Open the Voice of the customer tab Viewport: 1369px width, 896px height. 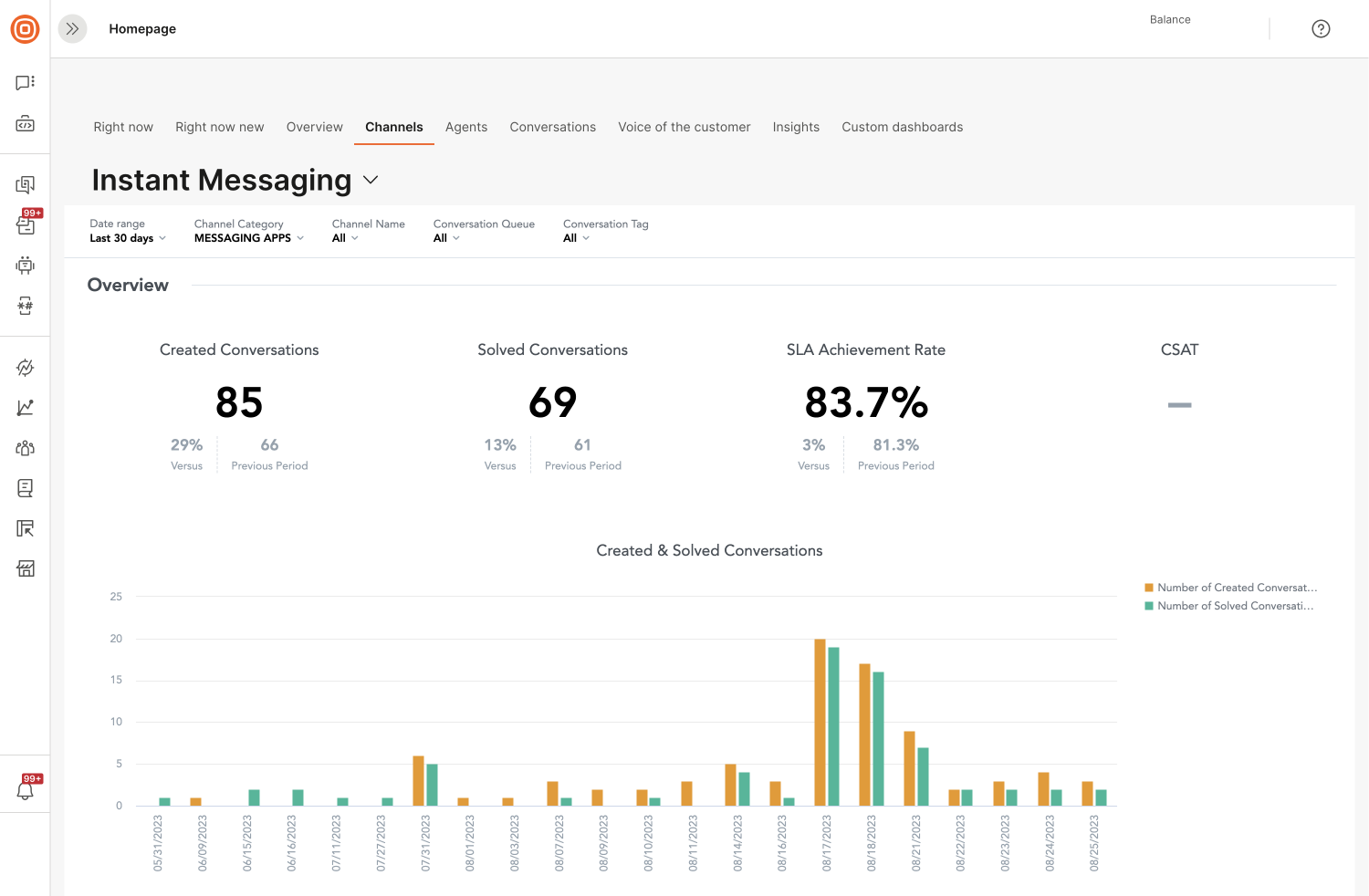[x=684, y=127]
